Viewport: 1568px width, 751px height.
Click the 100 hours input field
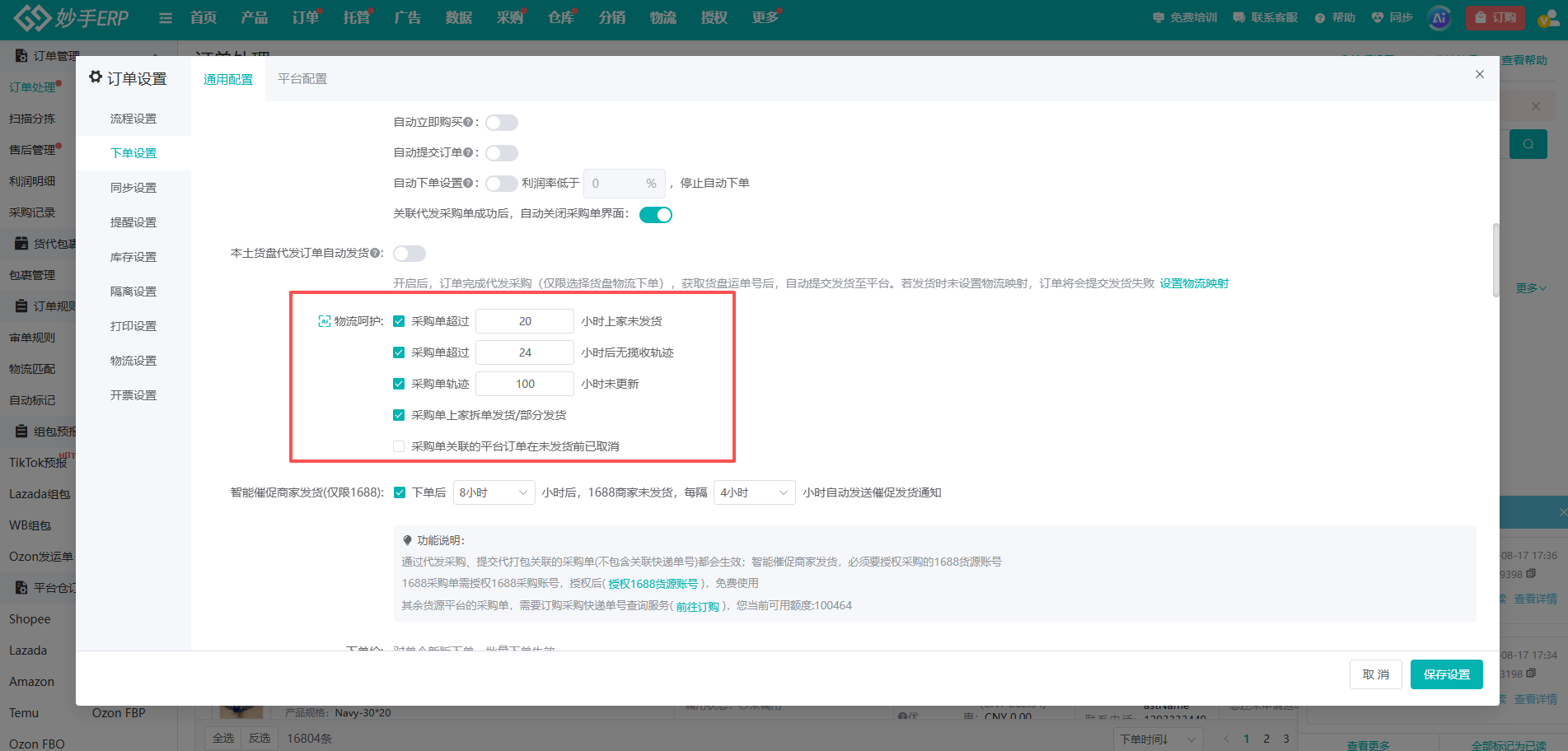[x=525, y=384]
